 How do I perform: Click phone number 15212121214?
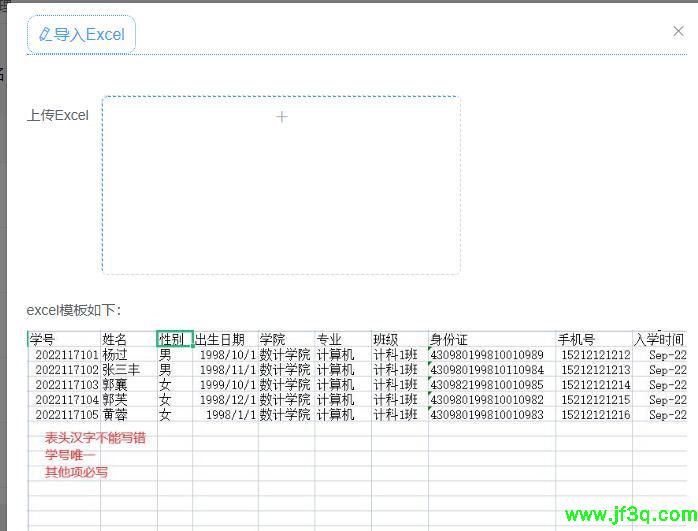click(x=596, y=385)
